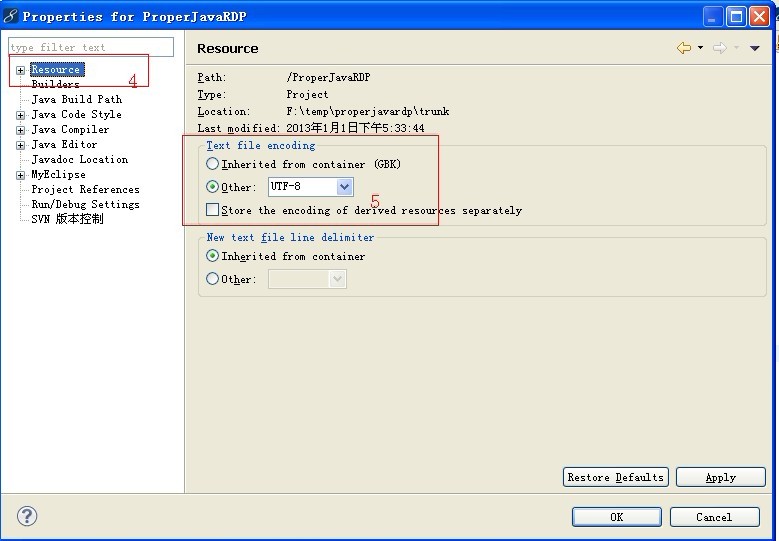Open the UTF-8 encoding dropdown
Image resolution: width=779 pixels, height=541 pixels.
tap(344, 187)
